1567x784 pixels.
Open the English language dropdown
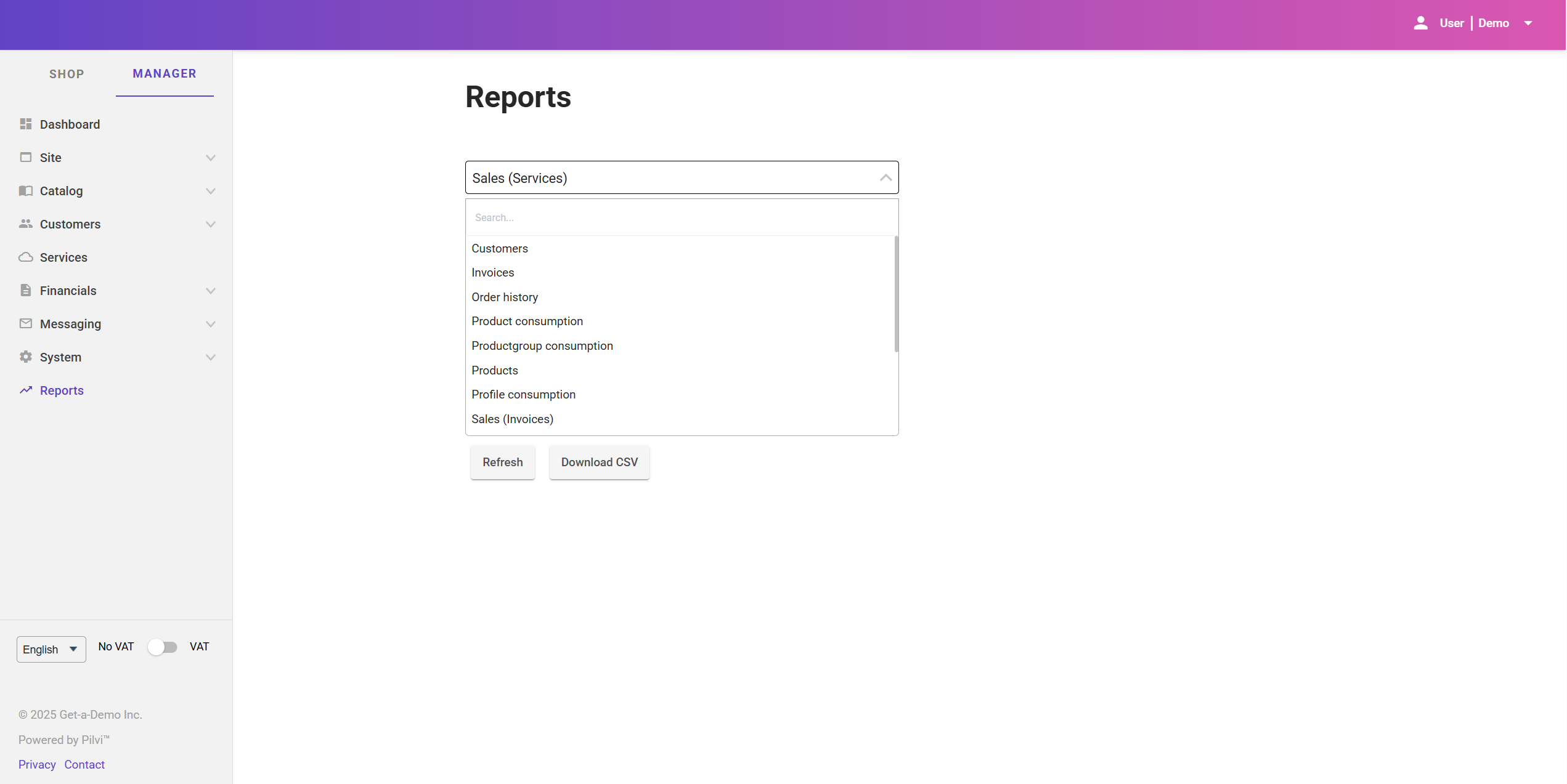[51, 649]
